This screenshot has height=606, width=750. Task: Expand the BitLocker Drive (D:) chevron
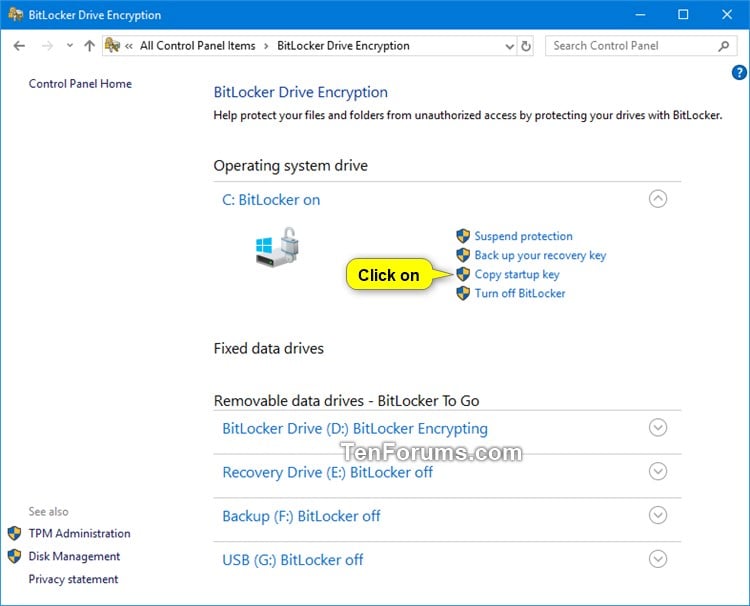(x=658, y=428)
